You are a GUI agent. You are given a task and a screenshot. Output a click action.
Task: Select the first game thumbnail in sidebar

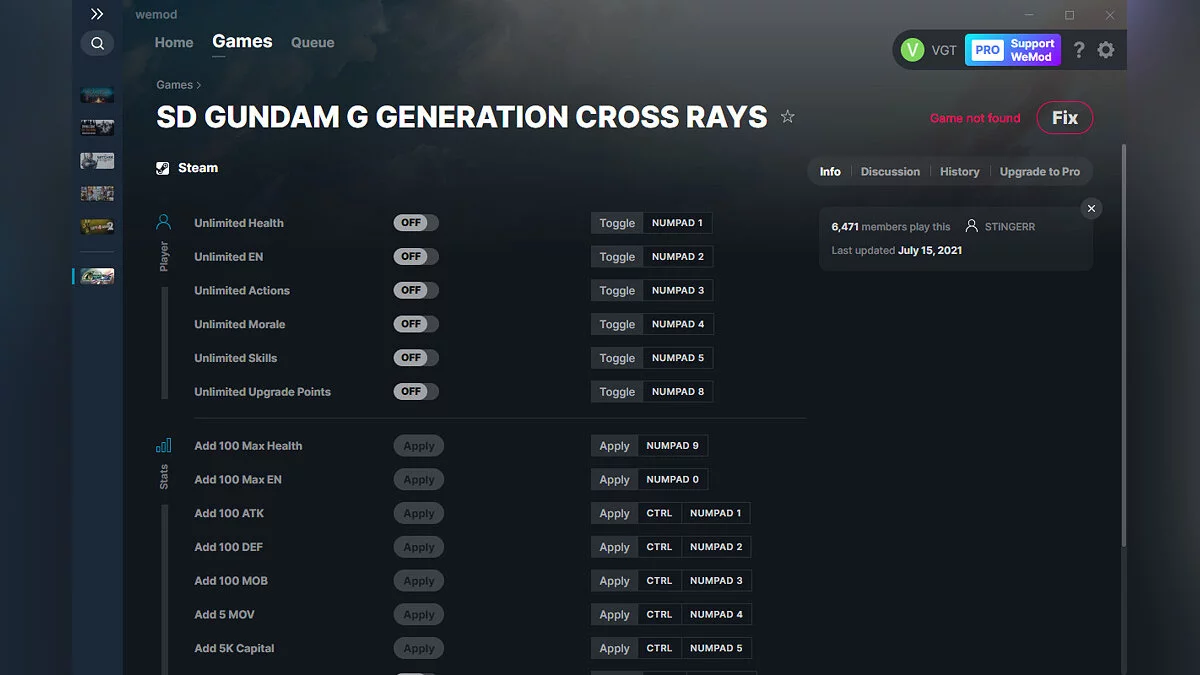click(97, 95)
